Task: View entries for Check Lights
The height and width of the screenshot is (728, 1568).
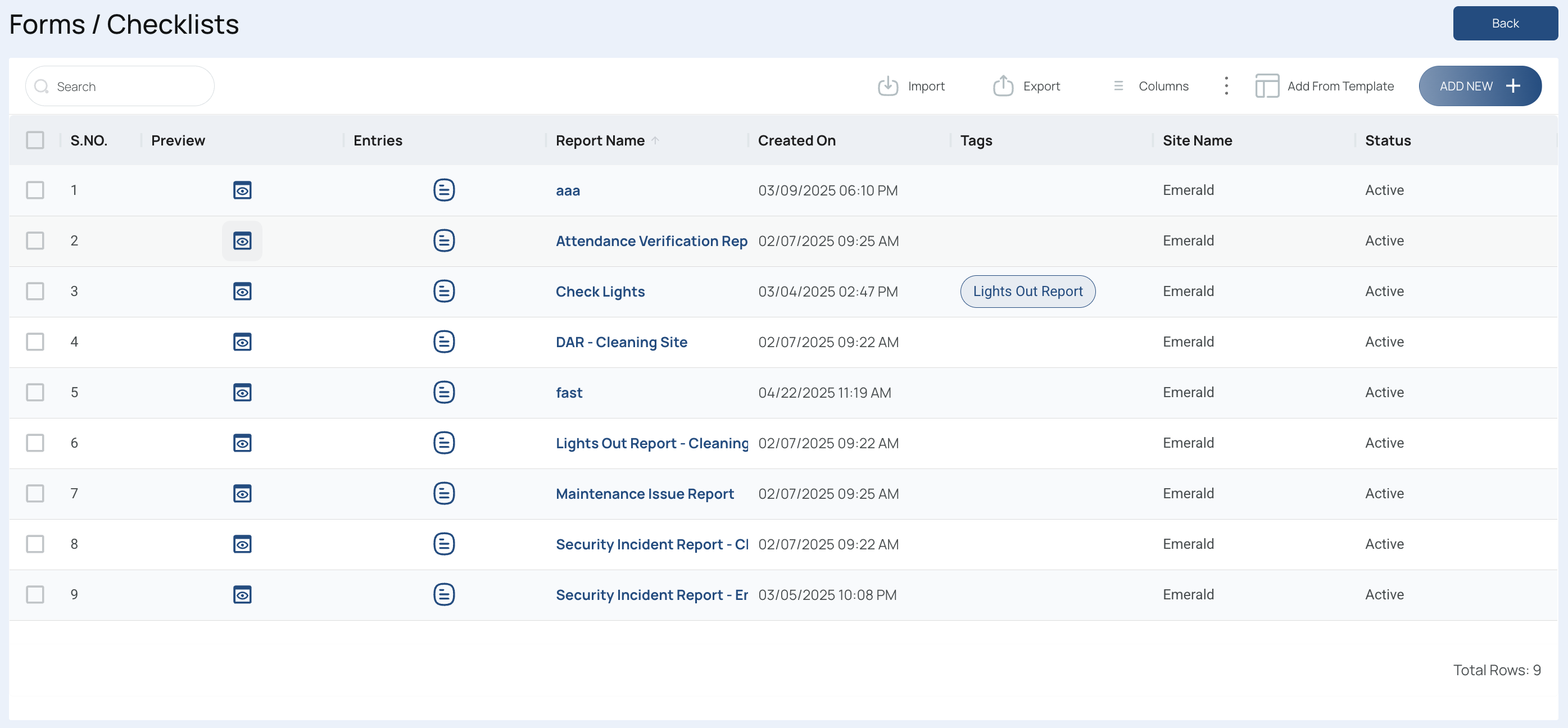Action: pos(444,291)
